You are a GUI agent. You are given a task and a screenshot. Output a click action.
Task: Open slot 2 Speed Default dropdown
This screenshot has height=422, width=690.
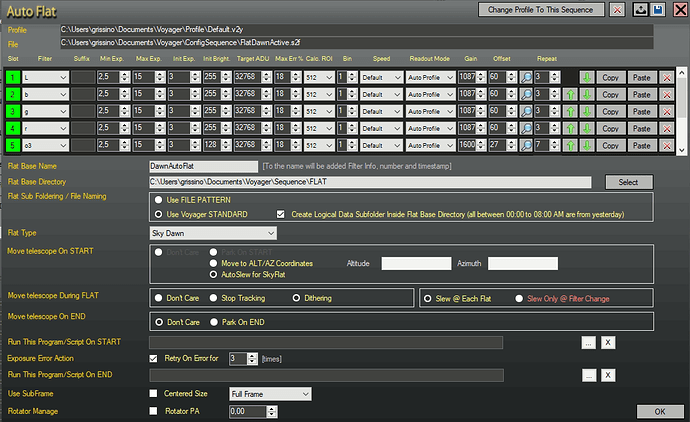381,94
